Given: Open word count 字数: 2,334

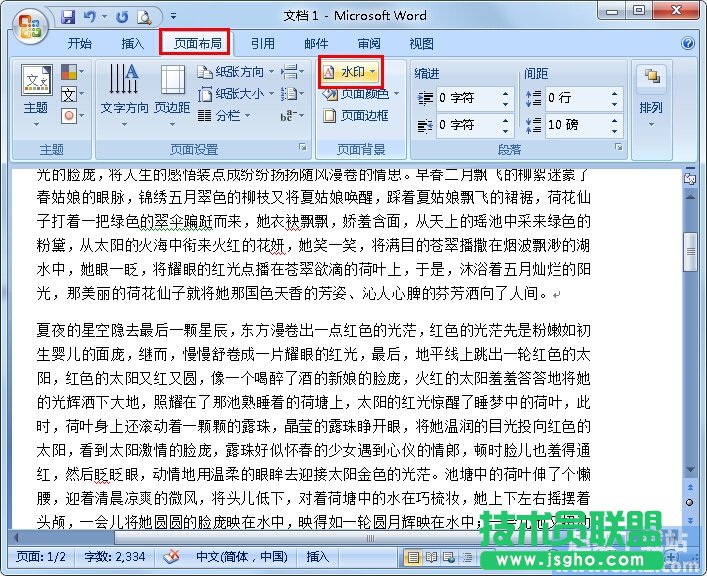Looking at the screenshot, I should (x=115, y=557).
